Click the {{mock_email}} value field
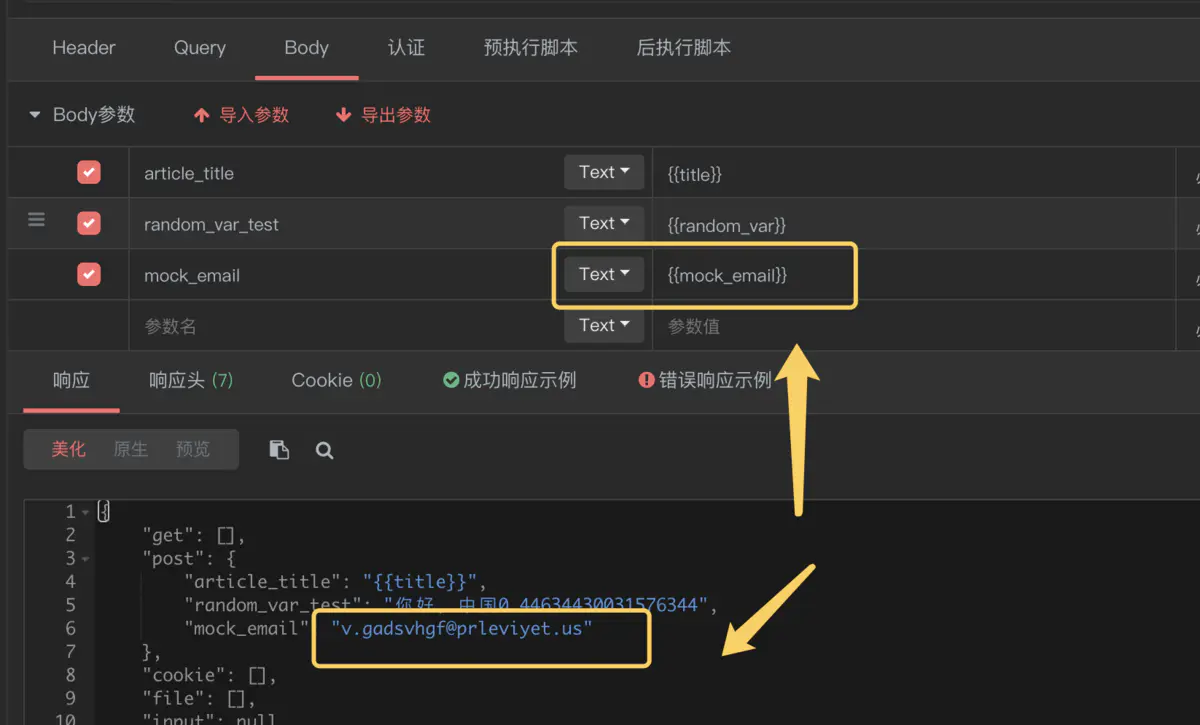Viewport: 1200px width, 725px height. (x=914, y=275)
